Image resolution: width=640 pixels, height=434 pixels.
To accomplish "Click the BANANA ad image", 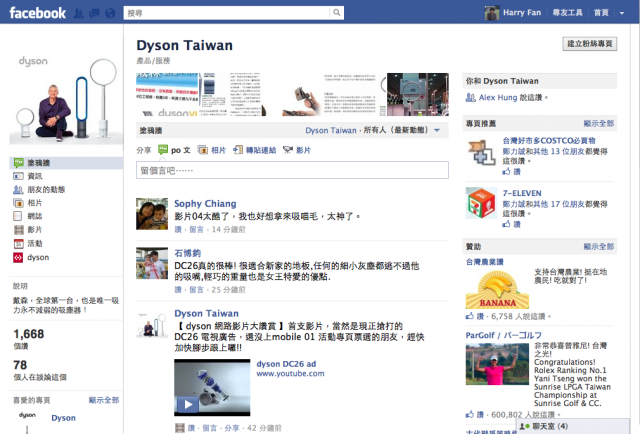I will coord(498,289).
